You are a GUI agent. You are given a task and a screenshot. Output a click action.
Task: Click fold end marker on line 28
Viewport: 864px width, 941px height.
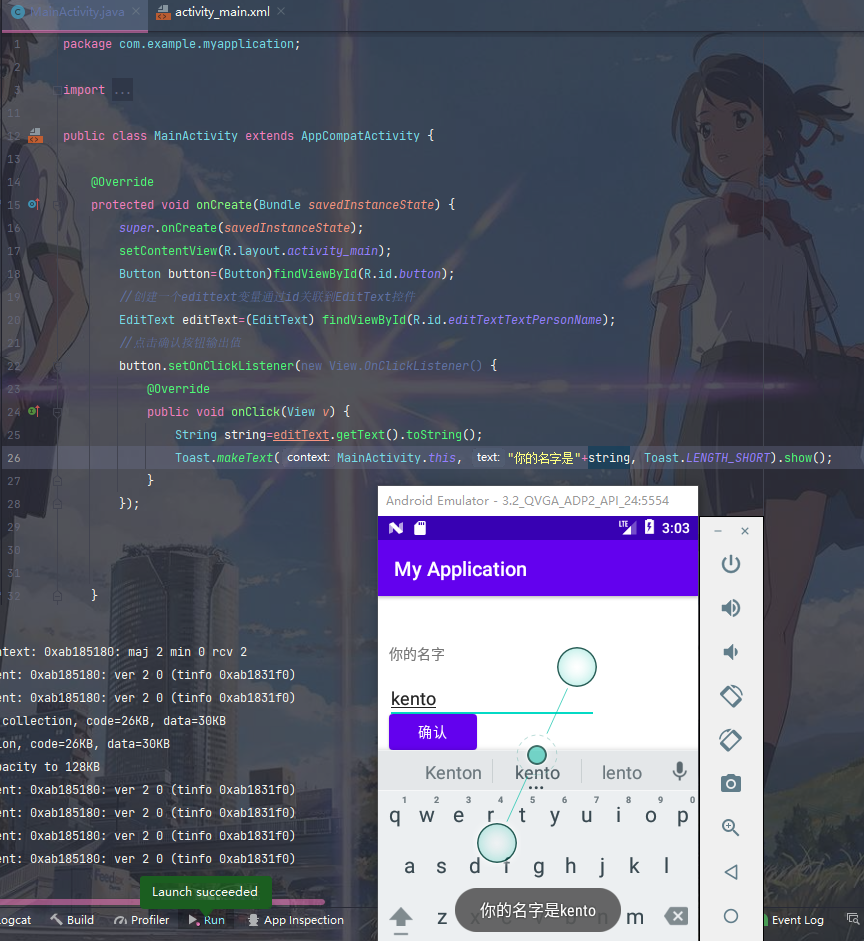click(x=57, y=504)
